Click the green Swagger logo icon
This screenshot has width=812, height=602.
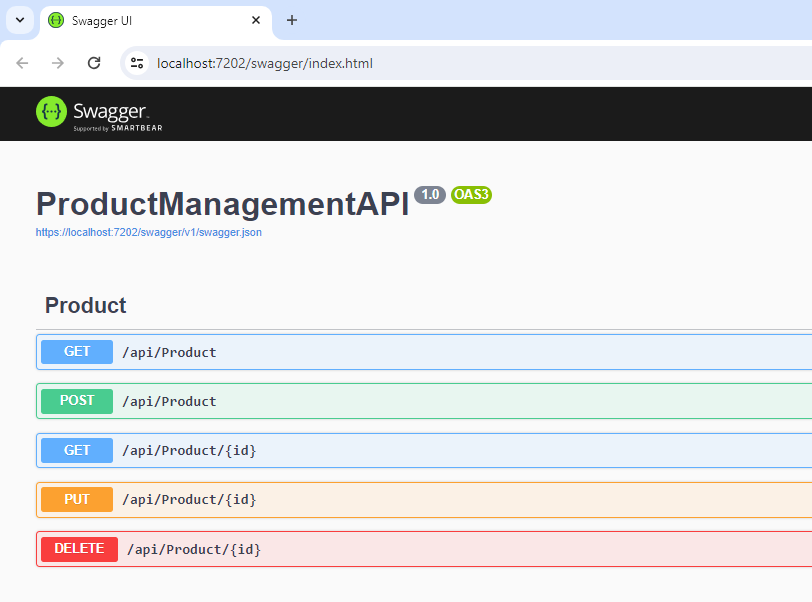pos(51,111)
